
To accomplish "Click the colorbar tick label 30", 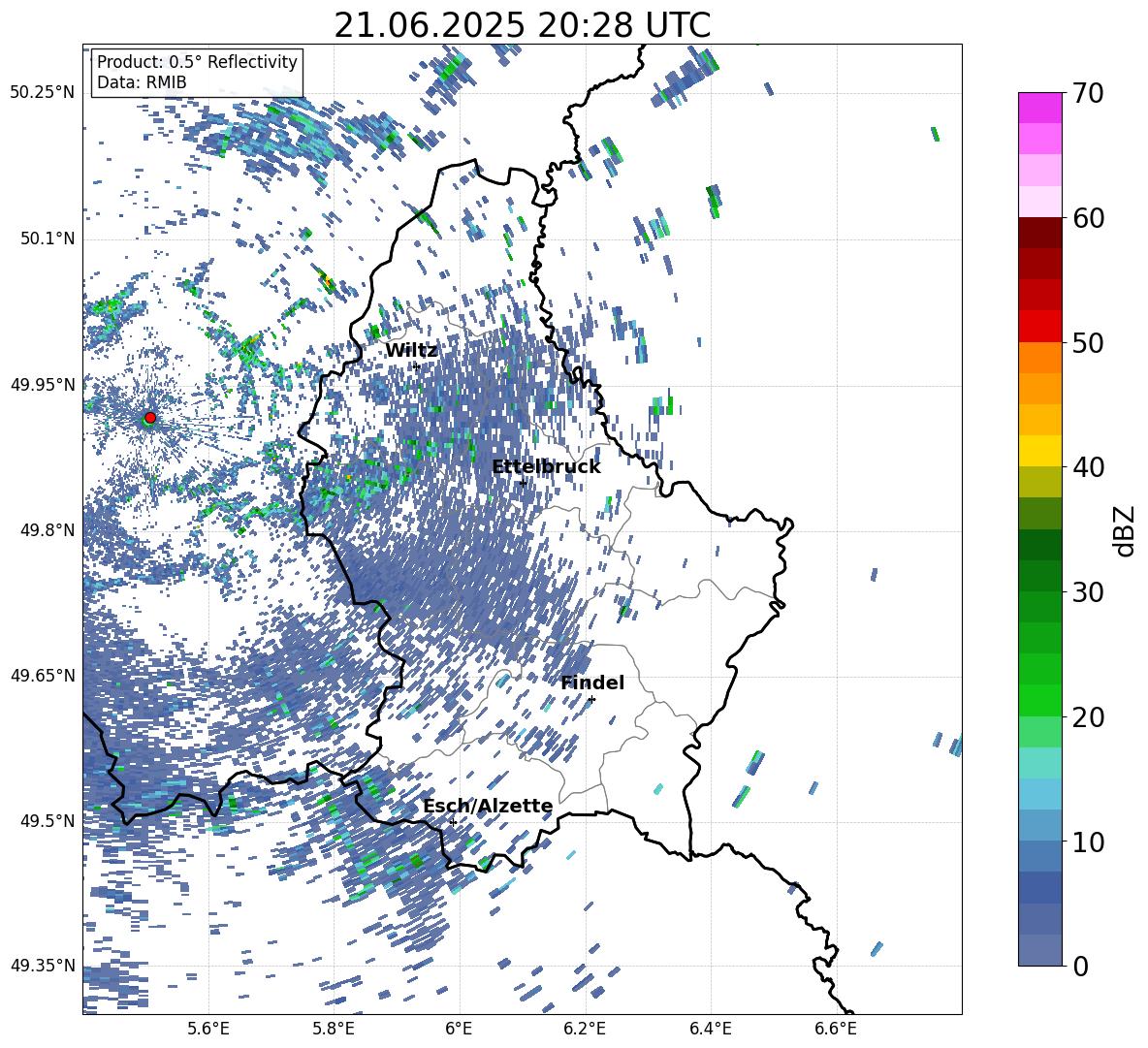I will click(x=1087, y=592).
